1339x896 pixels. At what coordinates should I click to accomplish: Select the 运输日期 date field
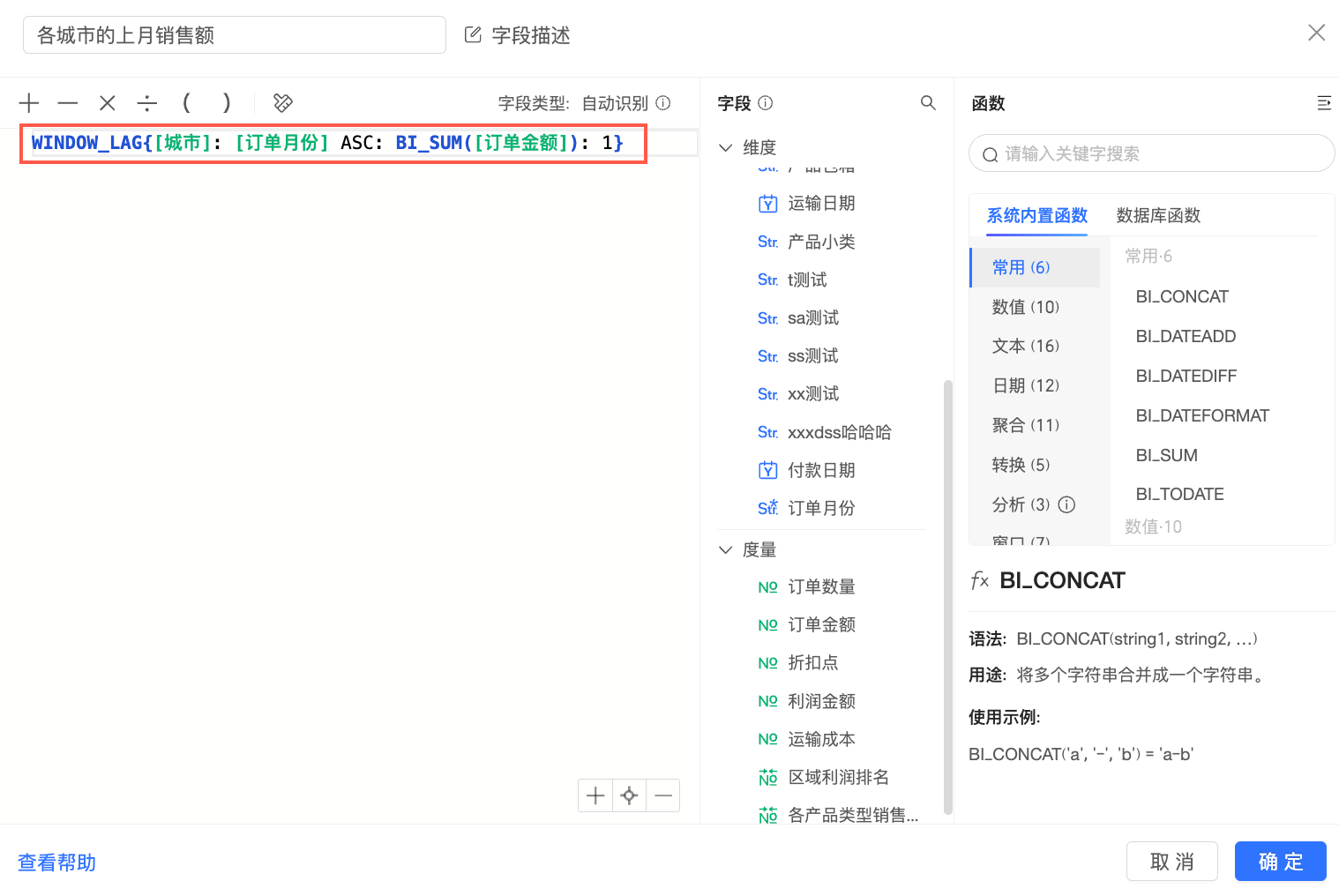[821, 204]
